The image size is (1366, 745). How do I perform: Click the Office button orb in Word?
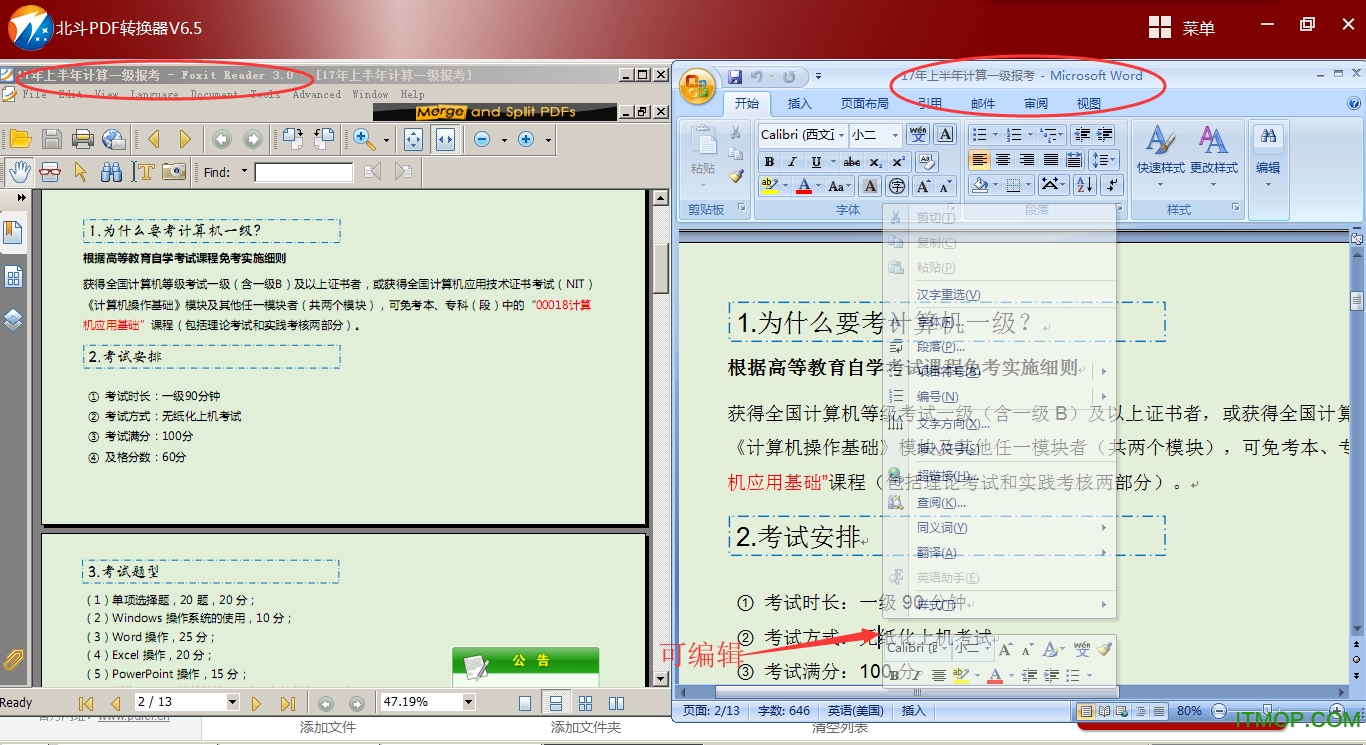pyautogui.click(x=697, y=86)
